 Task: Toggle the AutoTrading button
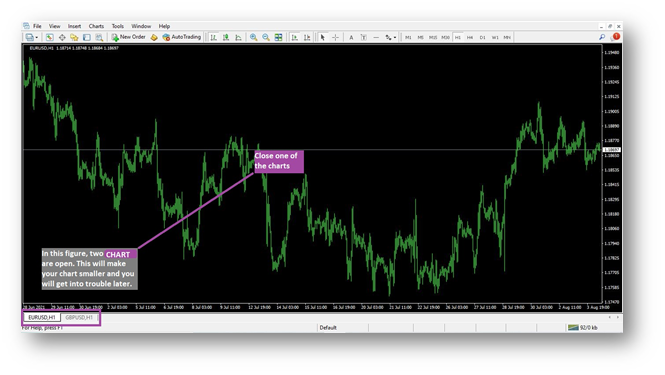click(182, 37)
